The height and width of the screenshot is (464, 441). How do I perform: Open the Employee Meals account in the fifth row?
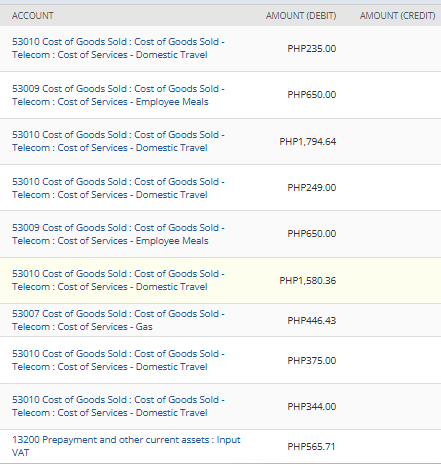118,234
